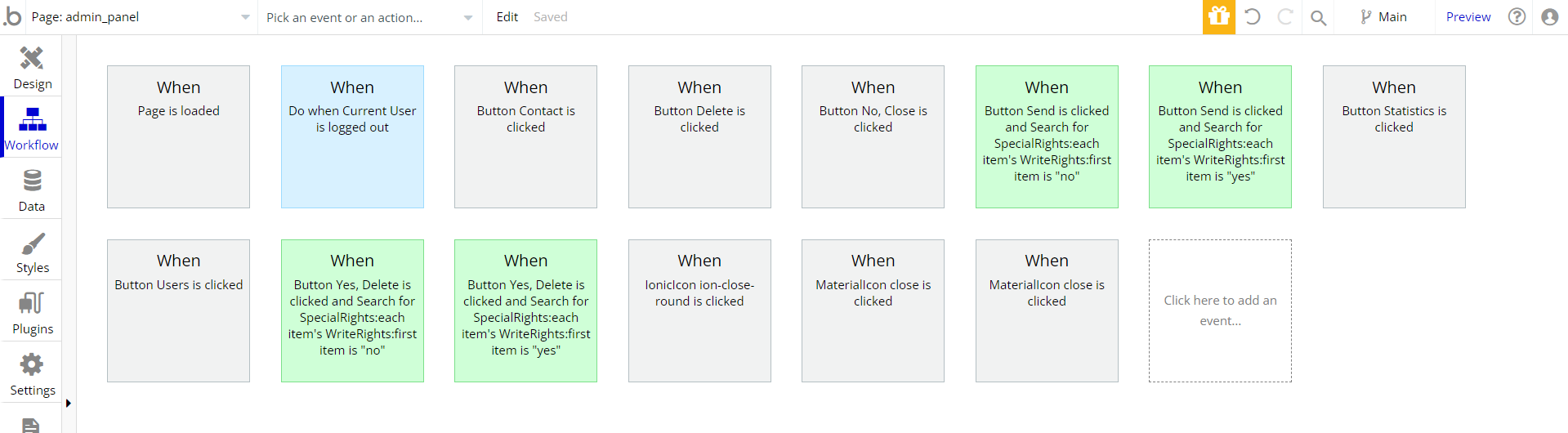Expand the page selector dropdown arrow
Screen dimensions: 1568x433
[245, 17]
